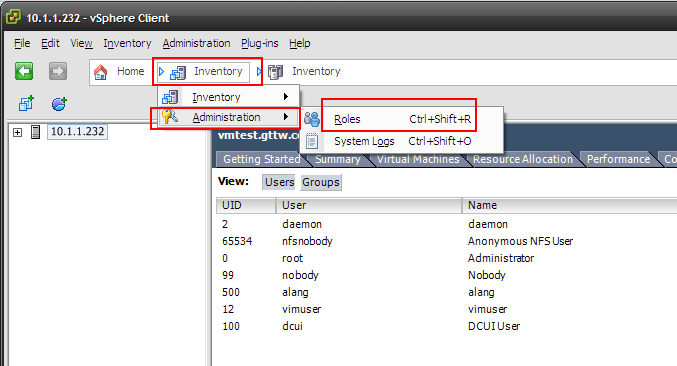Select the root user row

coord(446,258)
